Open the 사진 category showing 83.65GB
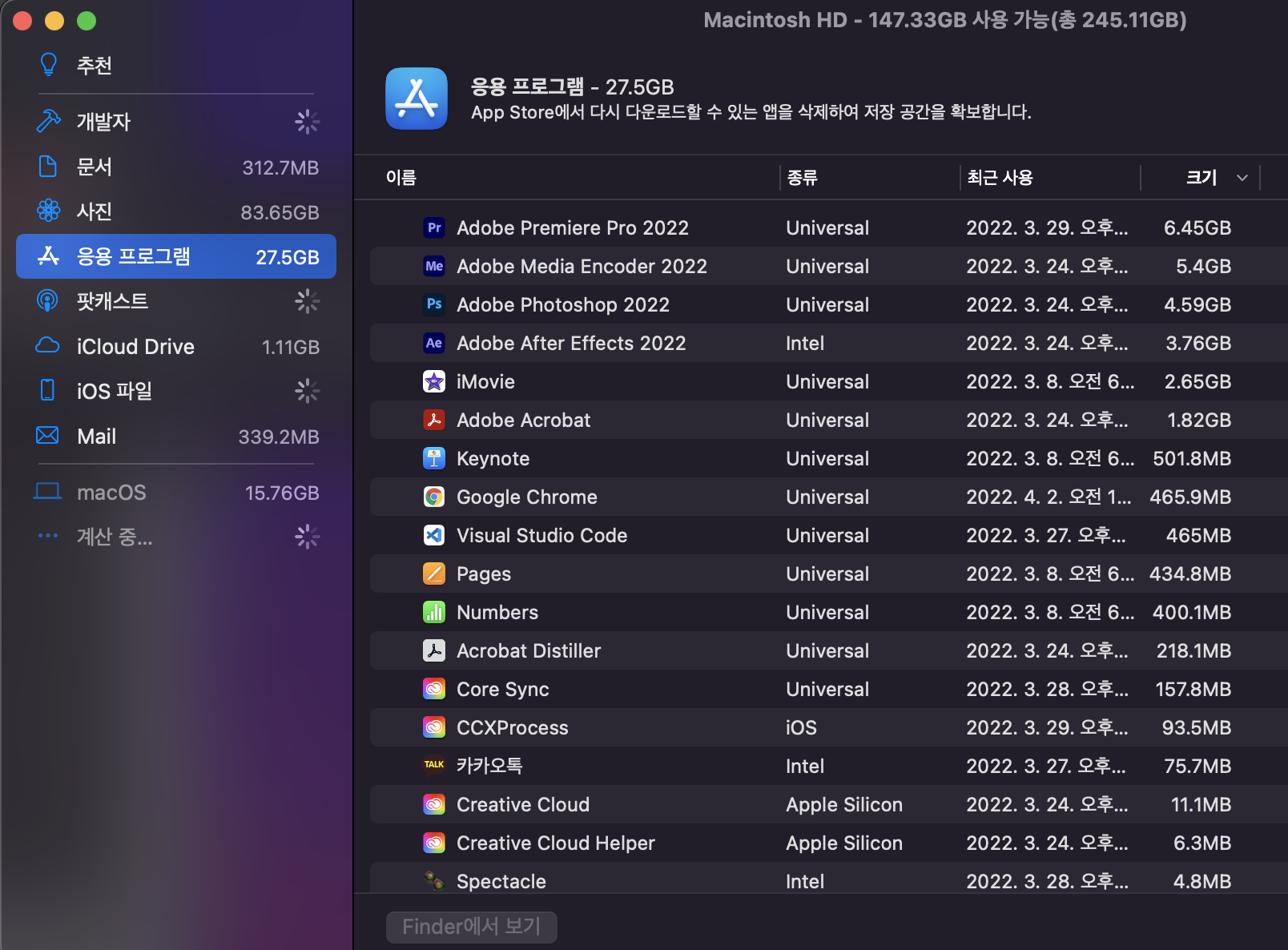The image size is (1288, 950). coord(176,211)
